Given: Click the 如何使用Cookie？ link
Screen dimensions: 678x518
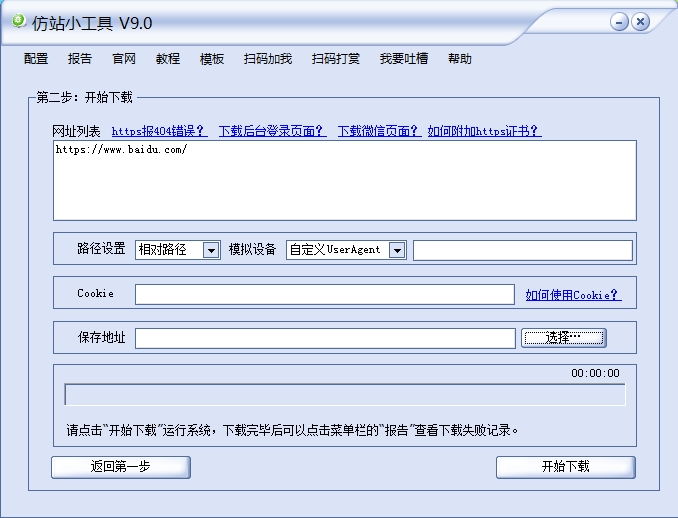Looking at the screenshot, I should (573, 295).
